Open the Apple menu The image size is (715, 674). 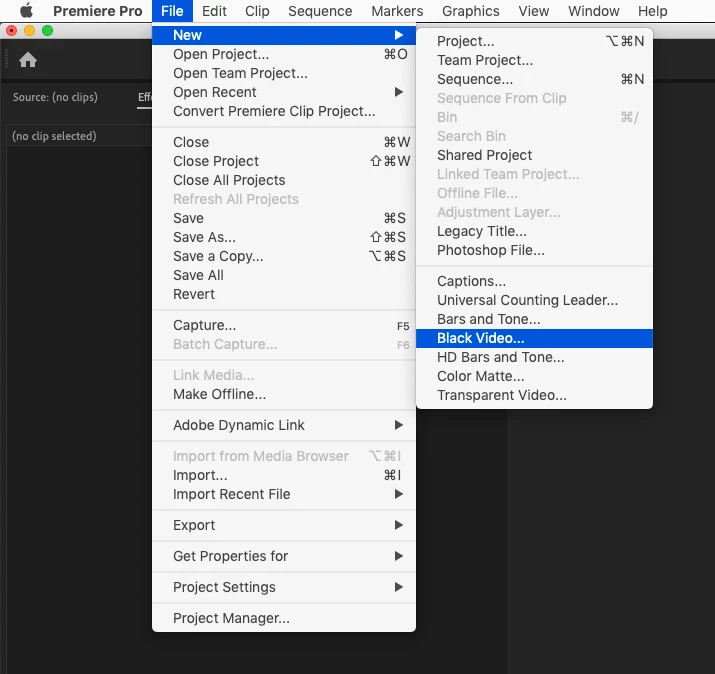pos(26,11)
